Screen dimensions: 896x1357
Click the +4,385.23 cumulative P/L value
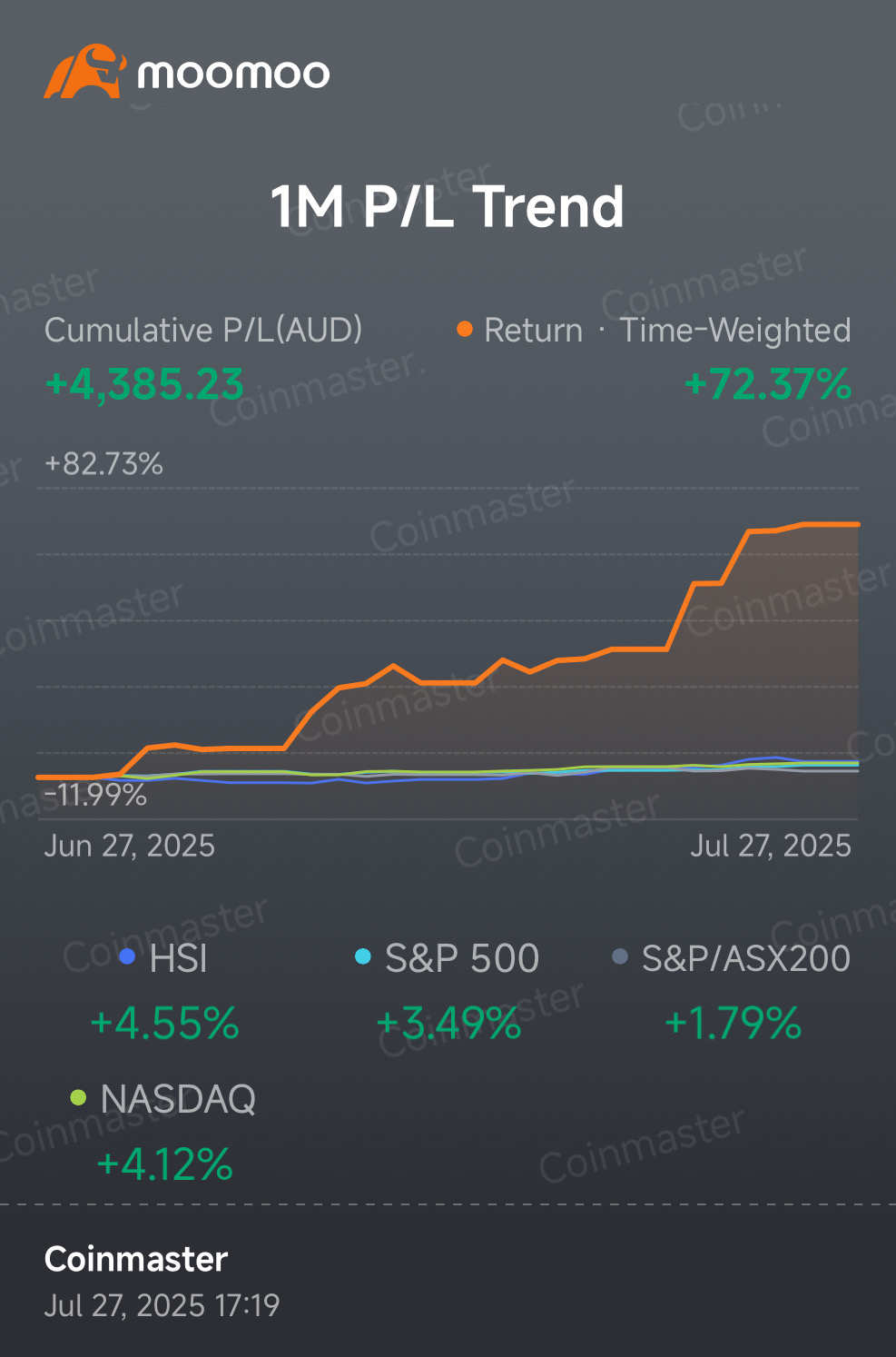point(144,383)
